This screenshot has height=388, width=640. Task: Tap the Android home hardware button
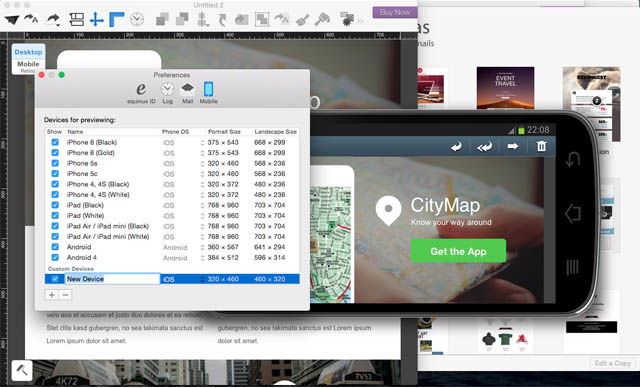tap(572, 213)
